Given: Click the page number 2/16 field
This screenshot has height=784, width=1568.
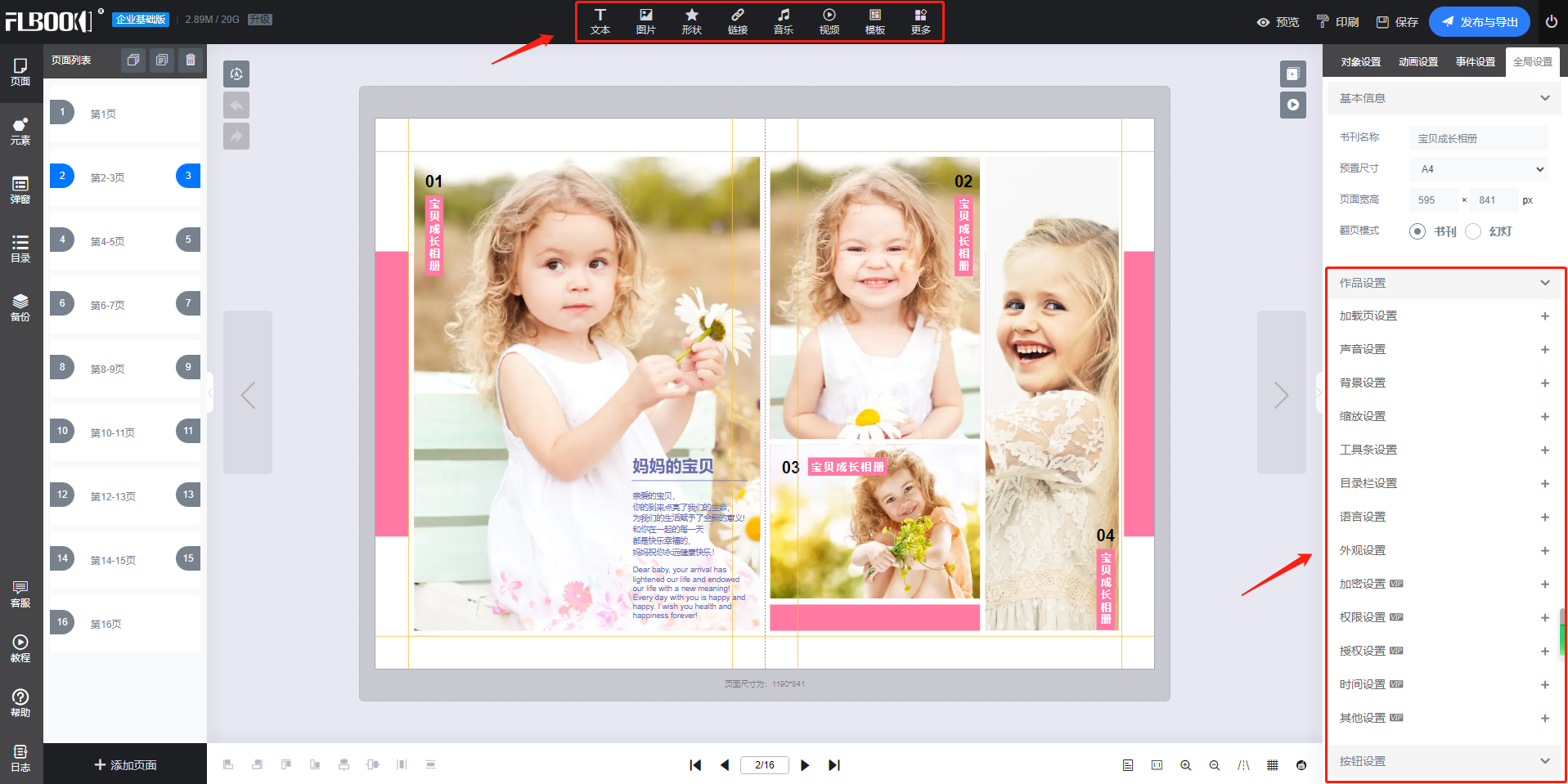Looking at the screenshot, I should (x=765, y=765).
